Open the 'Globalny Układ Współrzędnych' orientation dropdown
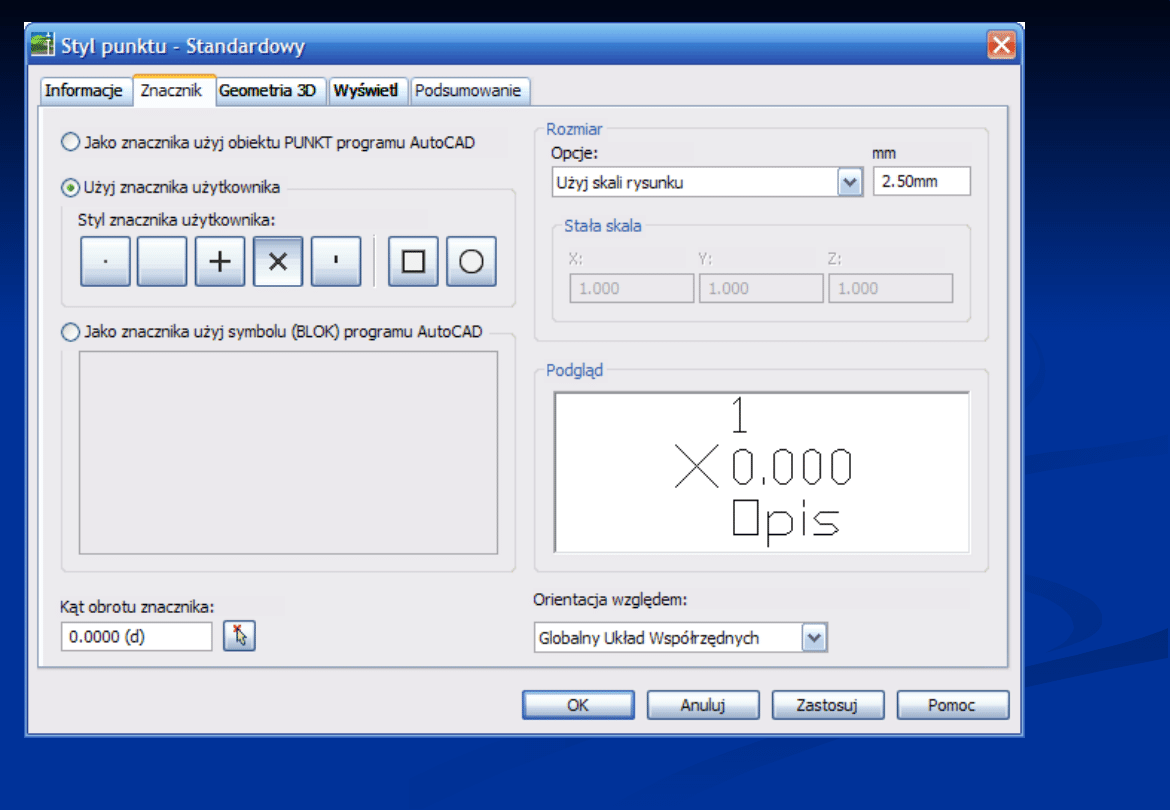This screenshot has height=810, width=1170. tap(814, 638)
